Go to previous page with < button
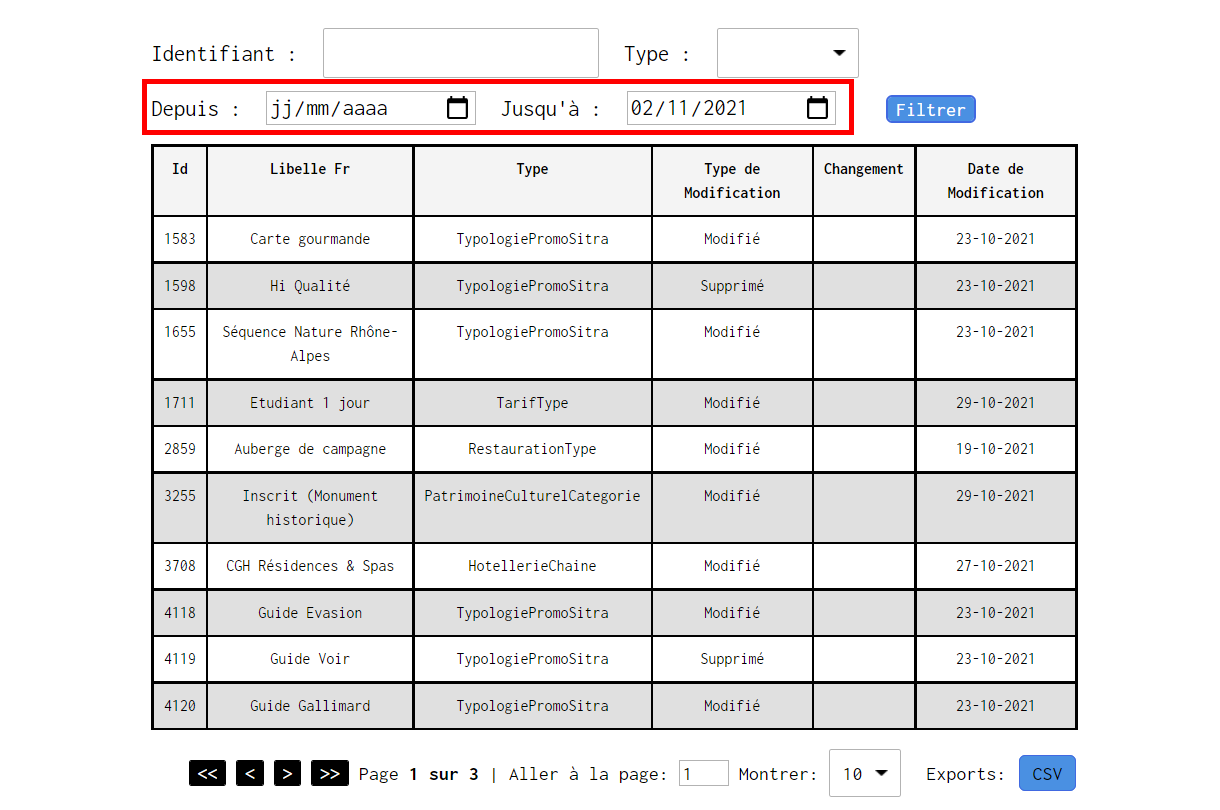Viewport: 1220px width, 810px height. 250,773
